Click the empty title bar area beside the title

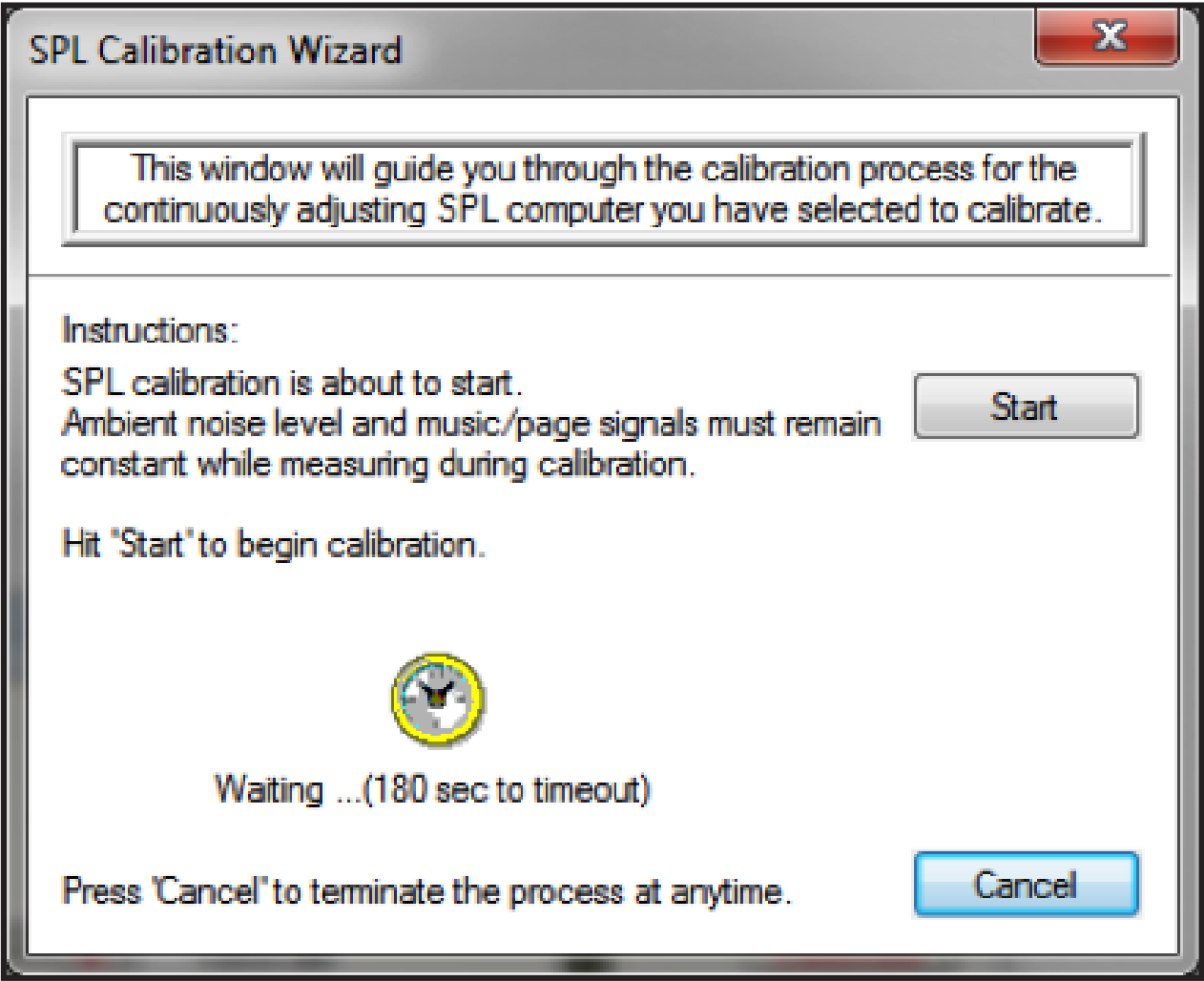(x=716, y=50)
